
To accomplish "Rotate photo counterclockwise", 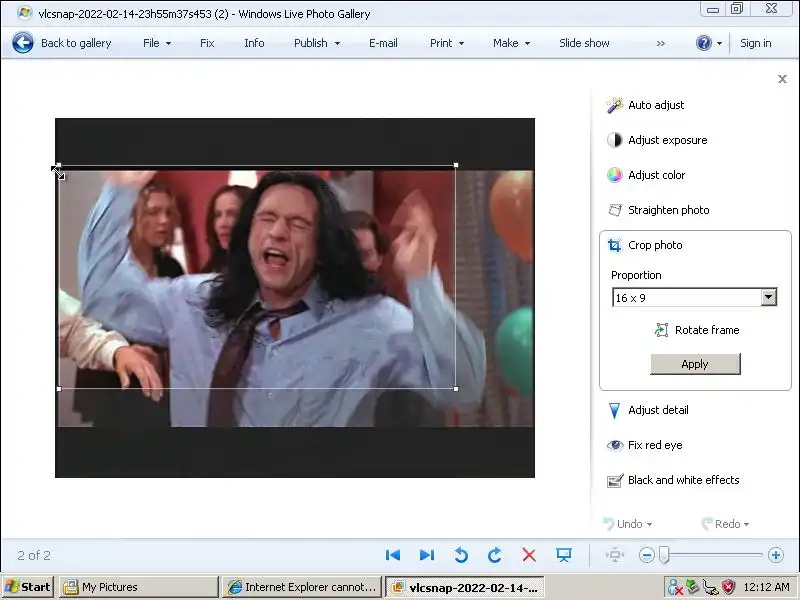I will pos(461,555).
